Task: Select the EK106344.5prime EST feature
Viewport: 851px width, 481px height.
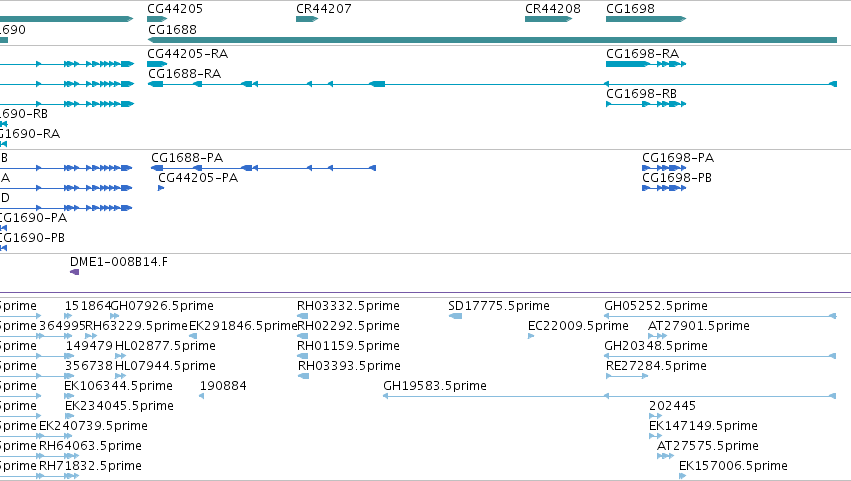Action: click(69, 396)
